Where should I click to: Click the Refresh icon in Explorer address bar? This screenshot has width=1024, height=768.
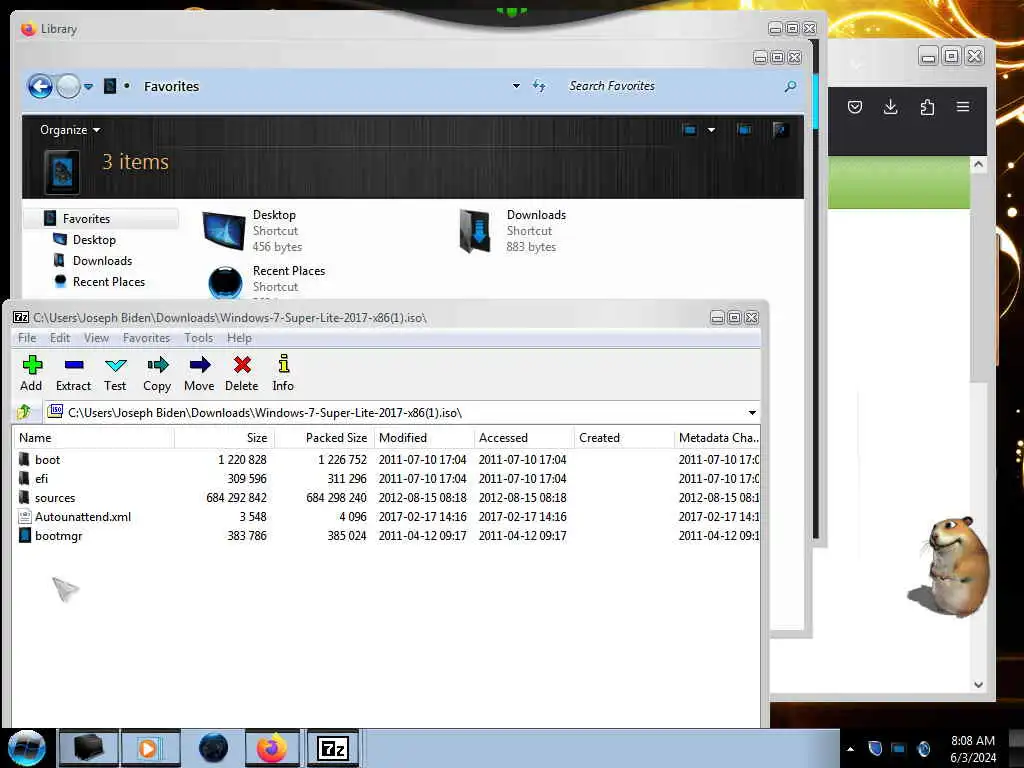coord(539,86)
